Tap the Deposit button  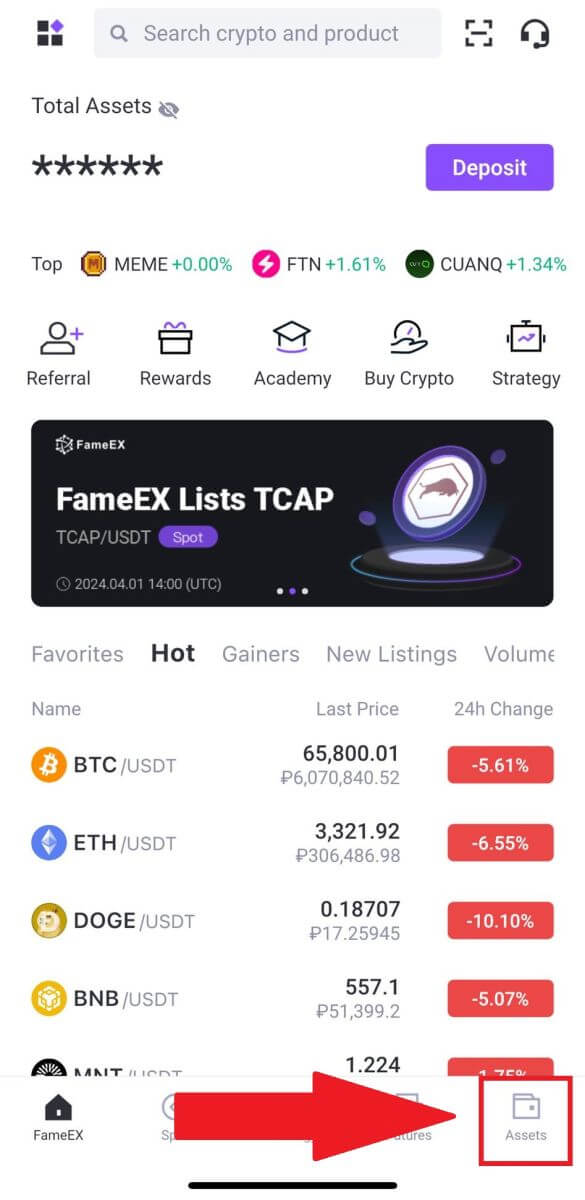coord(489,167)
